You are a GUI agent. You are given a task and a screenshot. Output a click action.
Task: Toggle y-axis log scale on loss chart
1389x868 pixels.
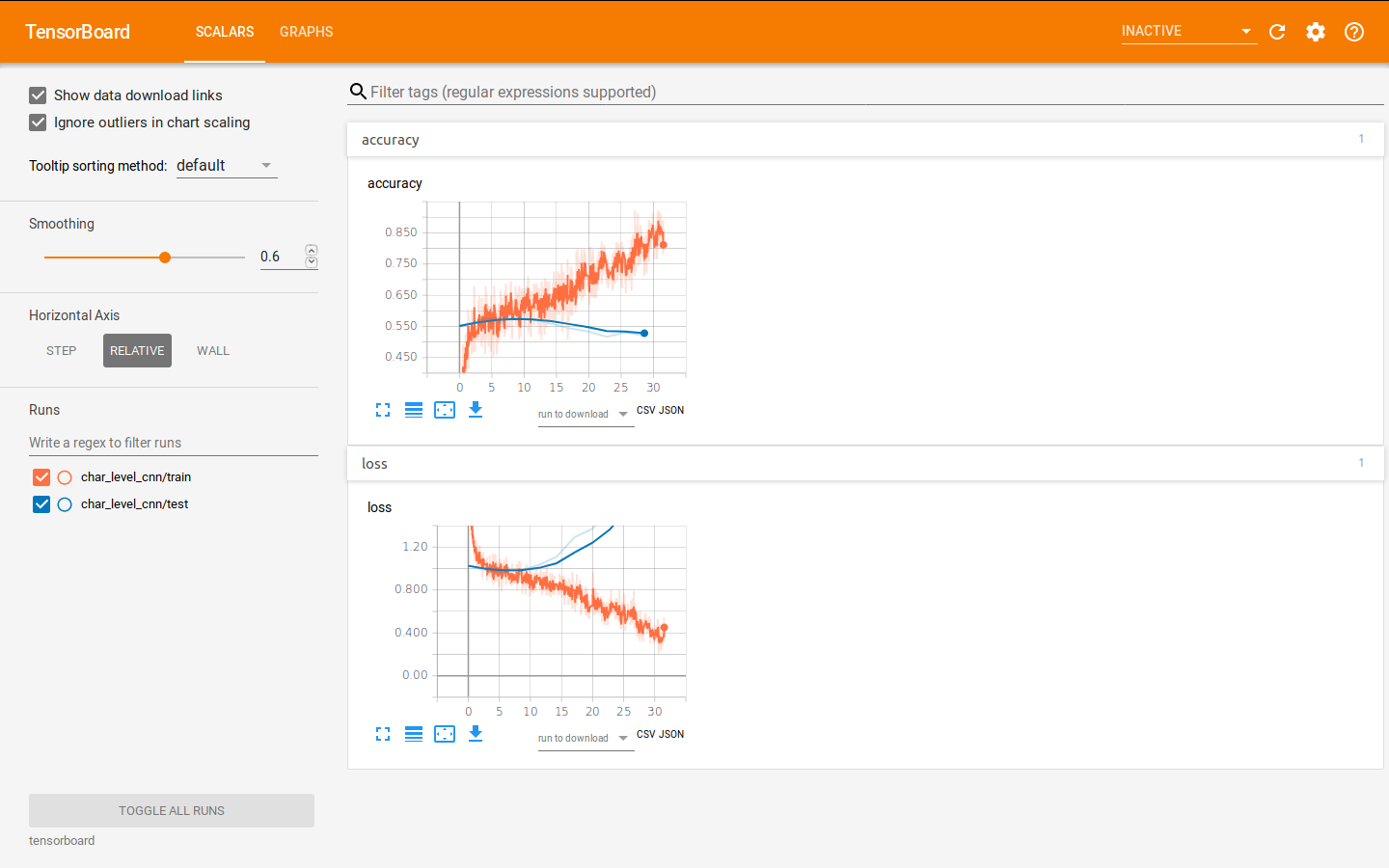[414, 734]
